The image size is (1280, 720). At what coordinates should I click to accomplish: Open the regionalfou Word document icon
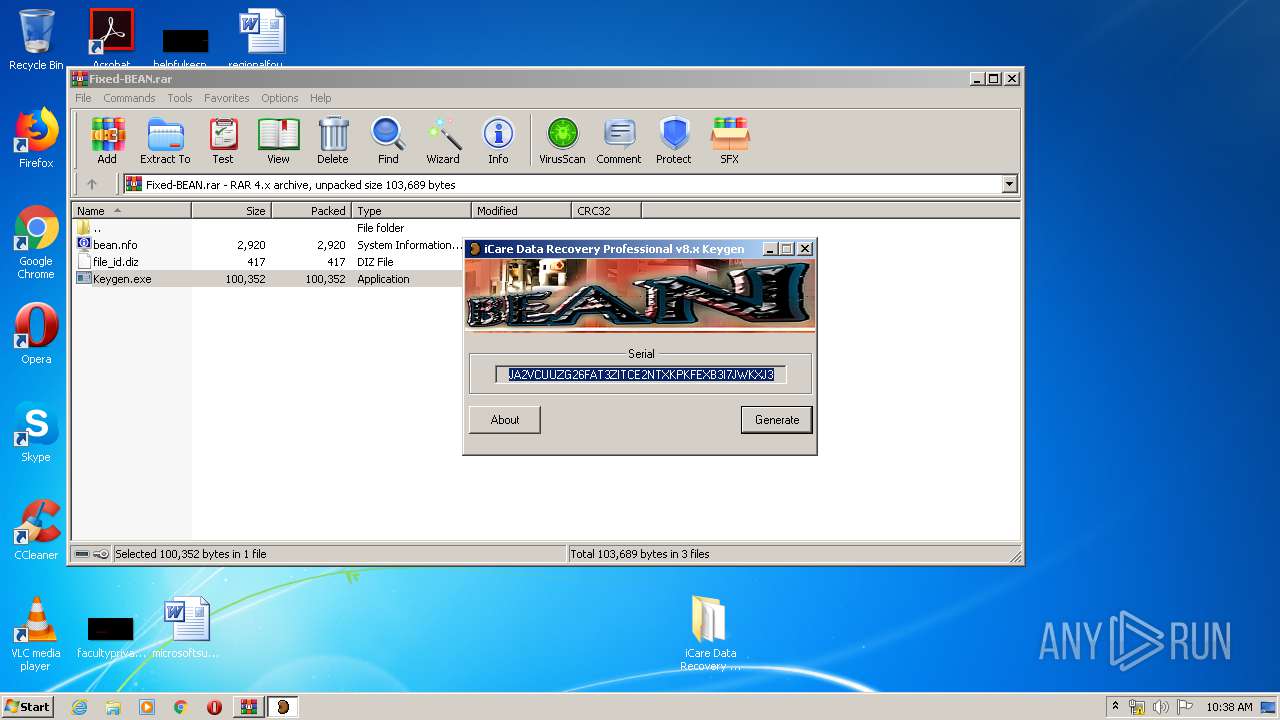(262, 38)
